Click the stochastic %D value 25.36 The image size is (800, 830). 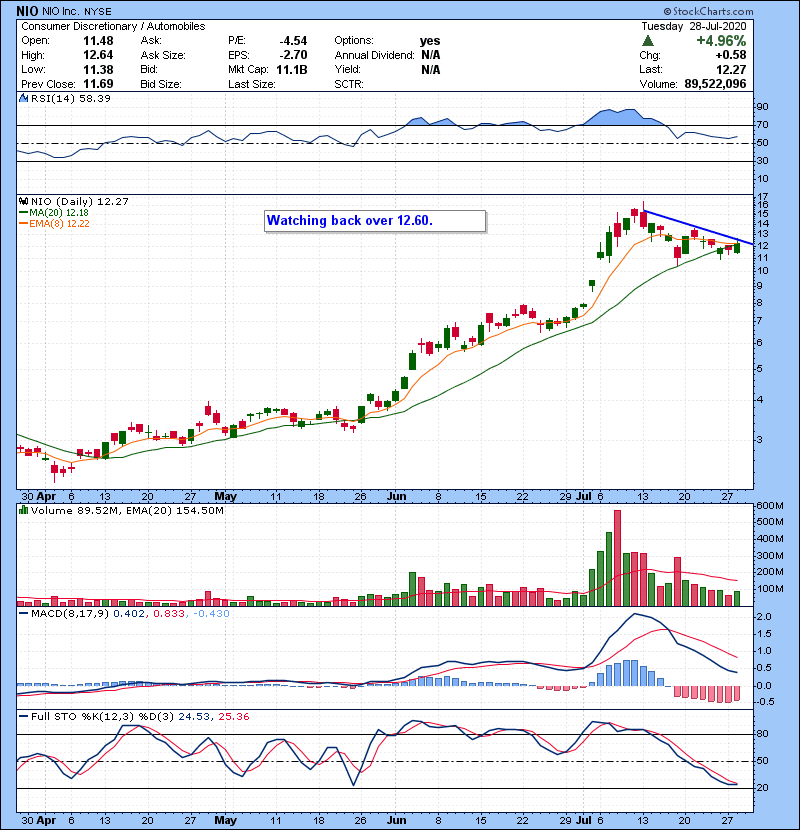click(x=233, y=717)
